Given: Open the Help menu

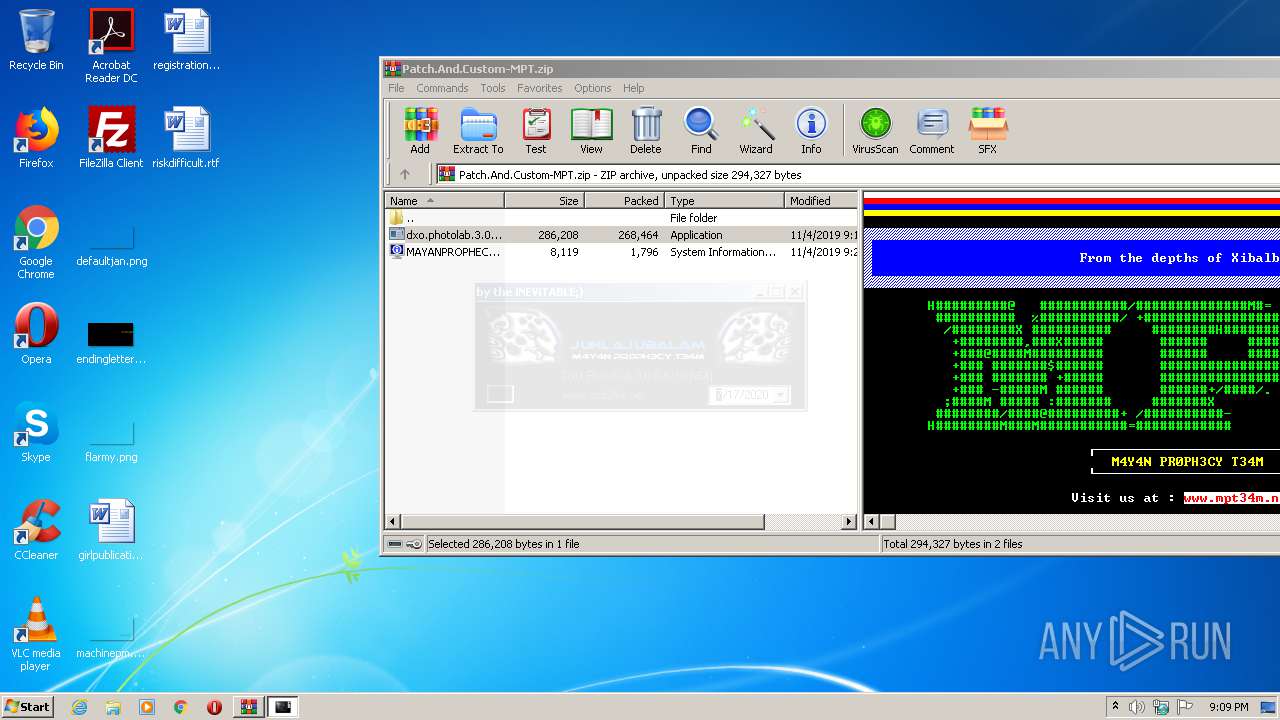Looking at the screenshot, I should tap(633, 88).
